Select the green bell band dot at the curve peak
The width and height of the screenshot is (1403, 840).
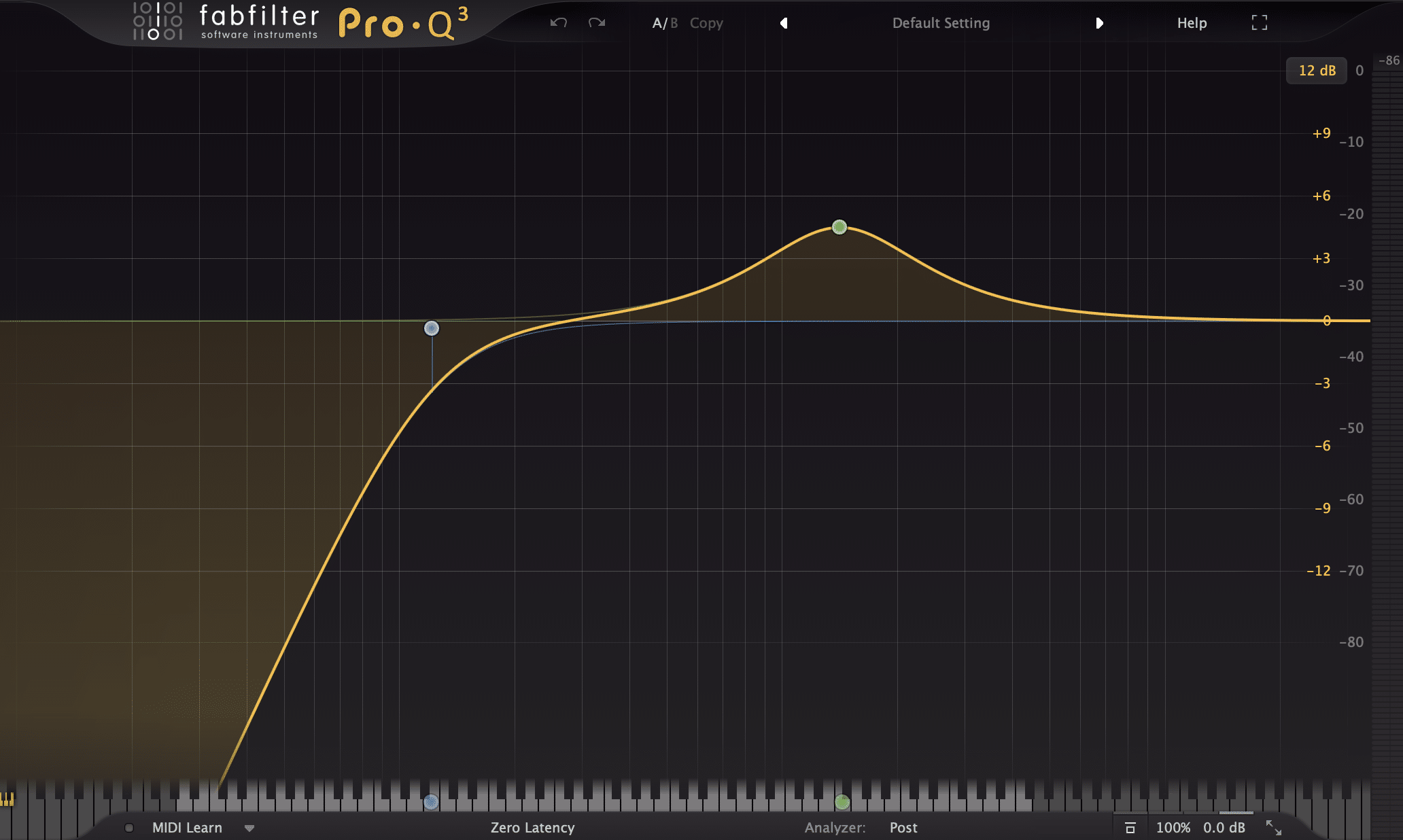(839, 227)
